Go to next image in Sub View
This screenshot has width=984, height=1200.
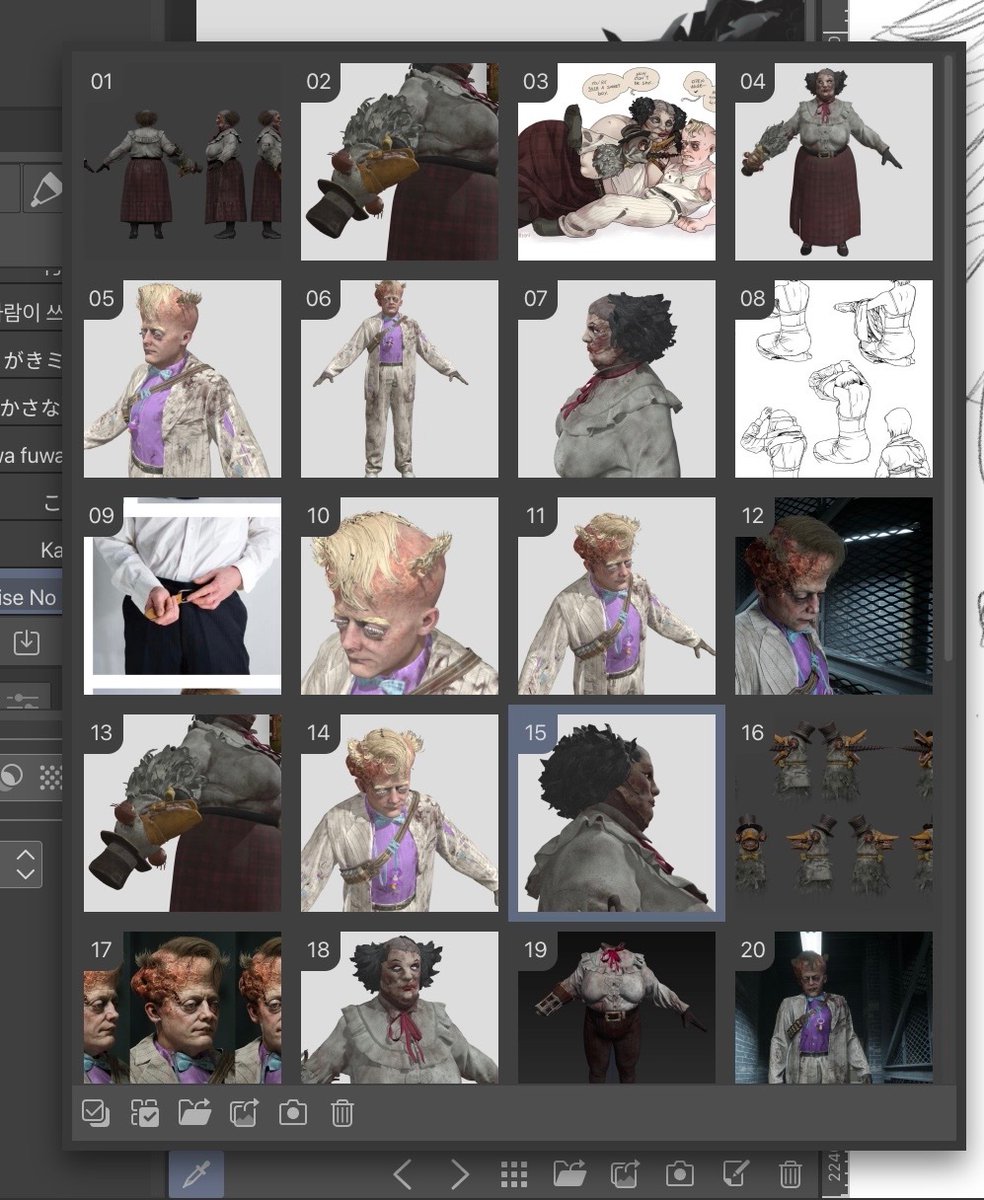459,1174
